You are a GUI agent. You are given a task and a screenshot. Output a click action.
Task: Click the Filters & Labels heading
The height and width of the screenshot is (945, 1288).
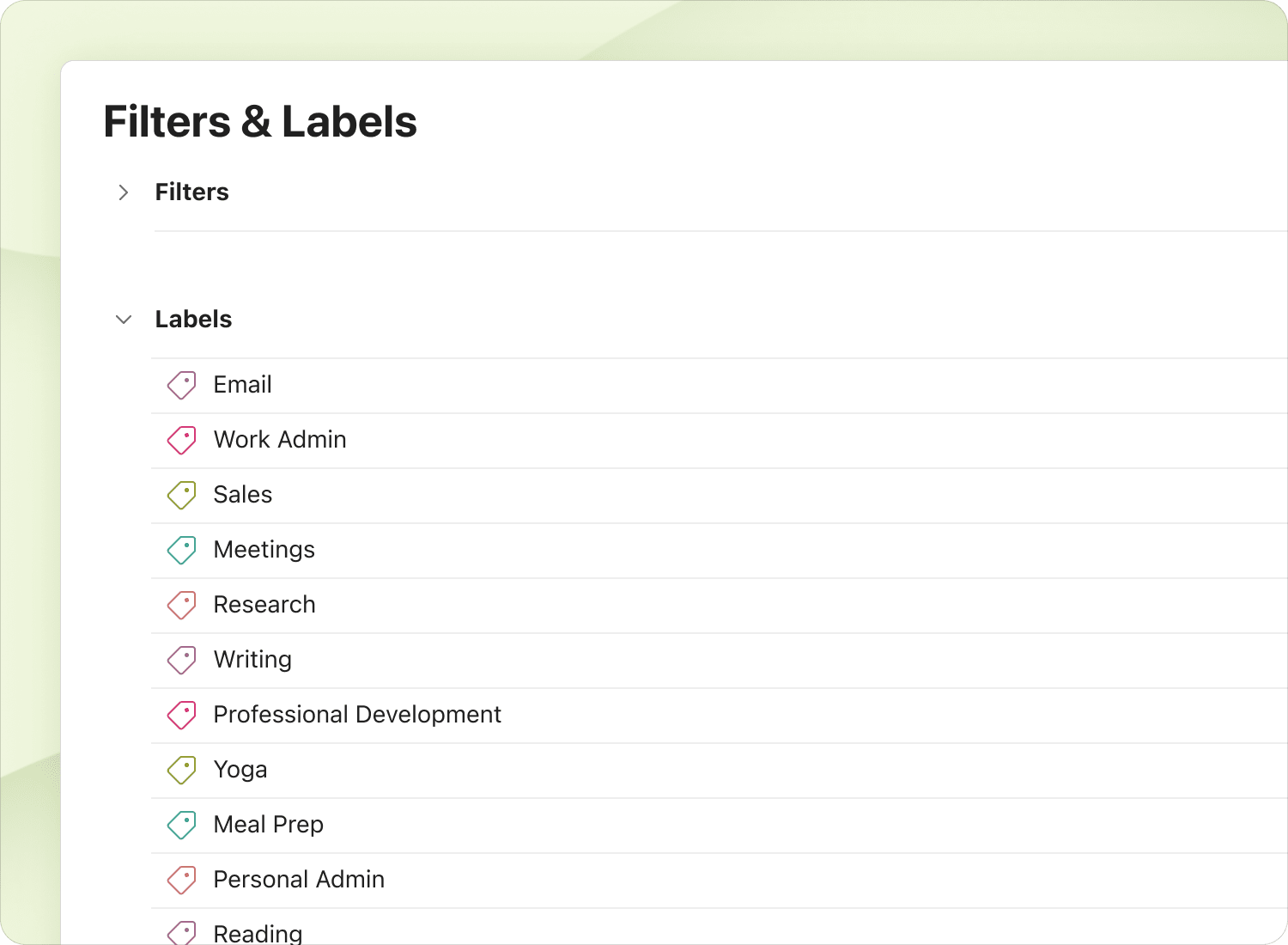coord(260,121)
